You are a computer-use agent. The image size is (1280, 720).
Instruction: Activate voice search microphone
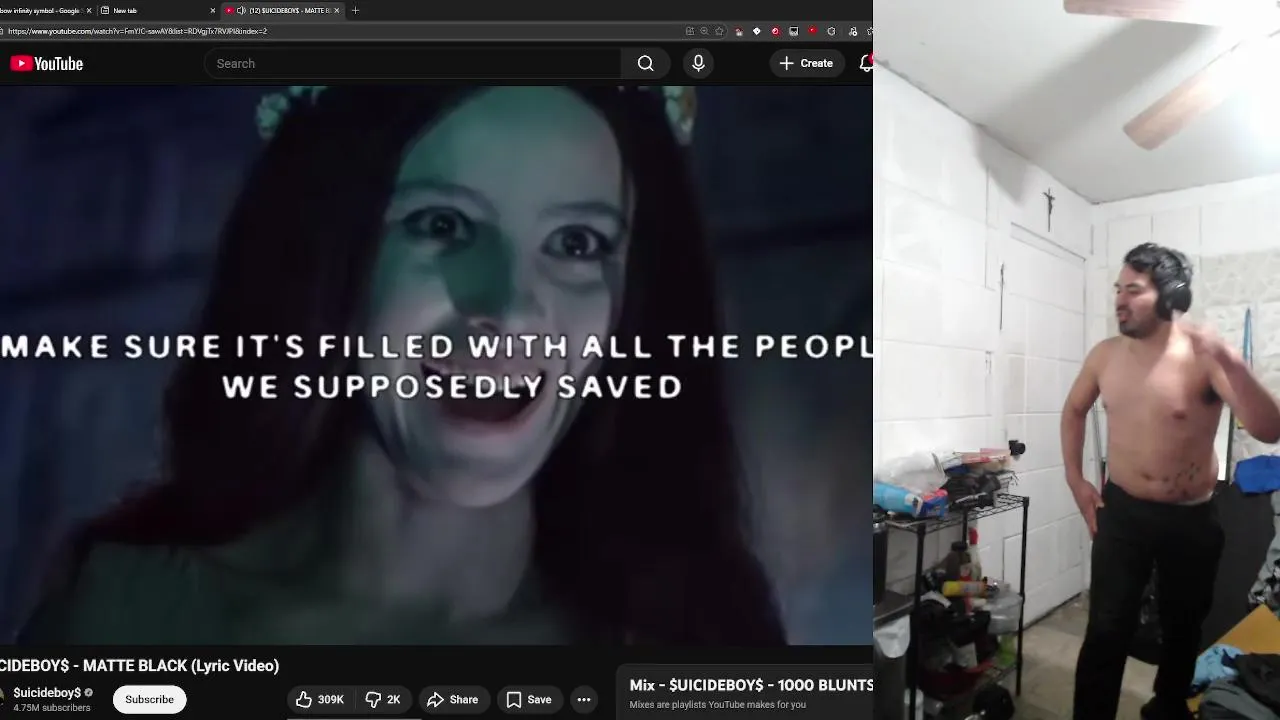[x=698, y=63]
